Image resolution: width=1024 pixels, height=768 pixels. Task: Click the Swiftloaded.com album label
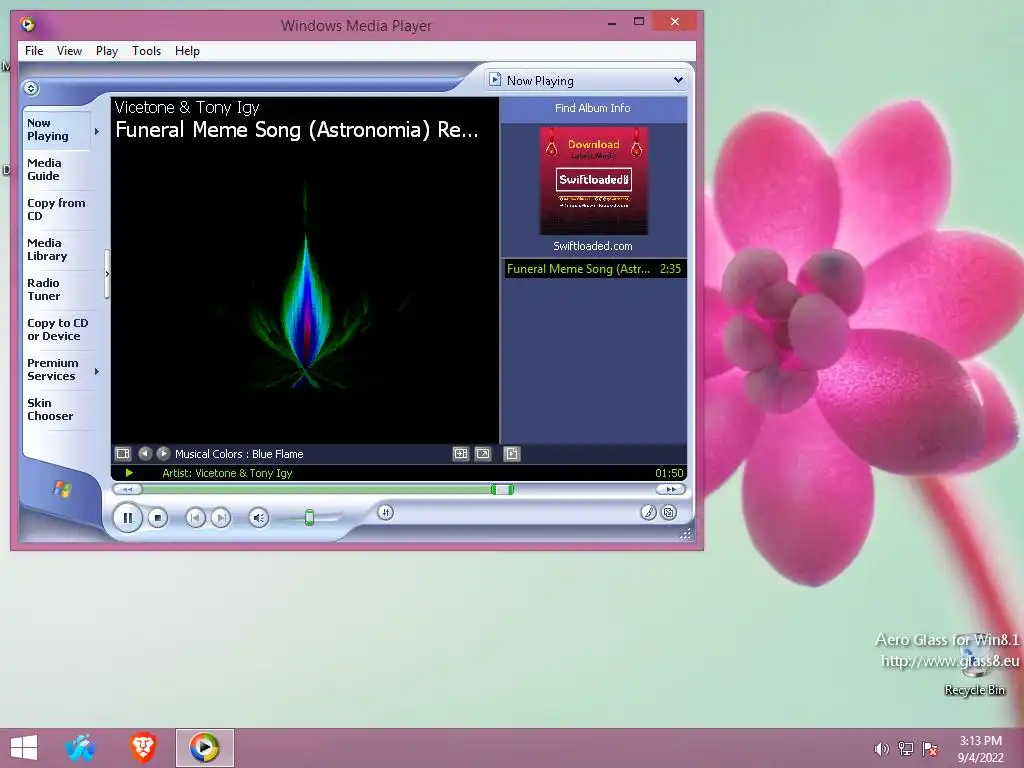click(x=593, y=246)
